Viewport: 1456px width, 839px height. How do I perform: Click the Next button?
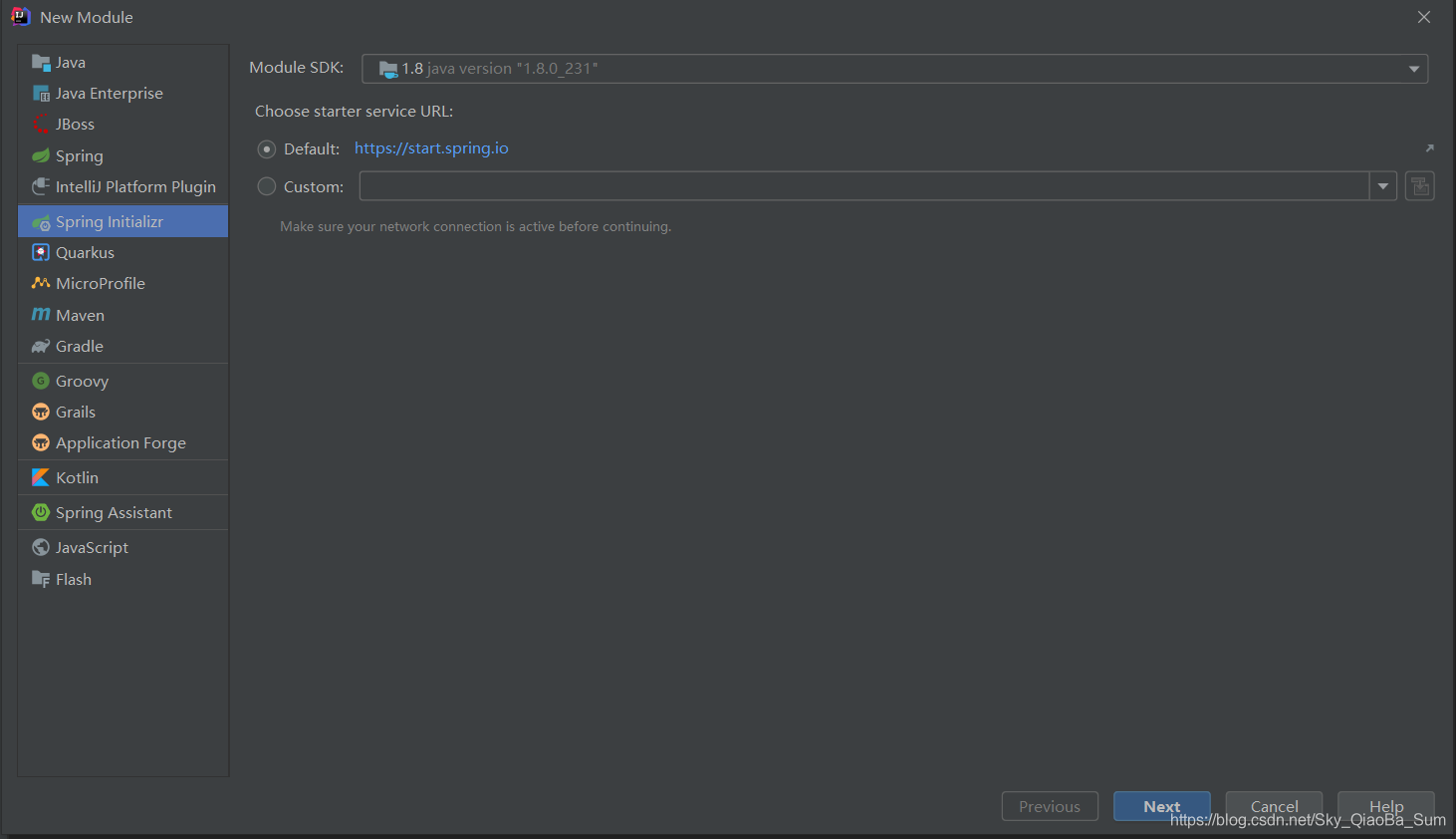[x=1162, y=806]
